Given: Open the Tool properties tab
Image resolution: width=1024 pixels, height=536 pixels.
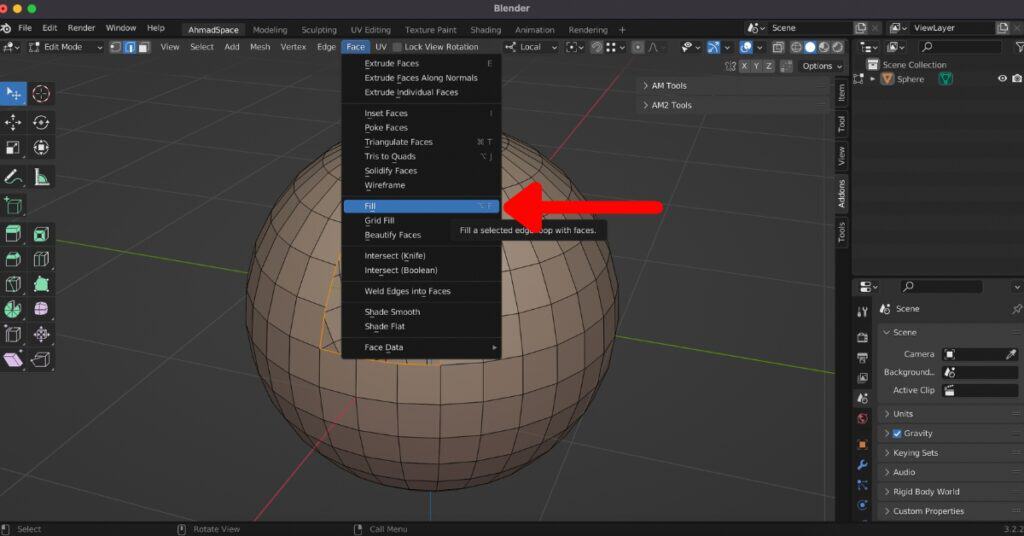Looking at the screenshot, I should pos(862,312).
